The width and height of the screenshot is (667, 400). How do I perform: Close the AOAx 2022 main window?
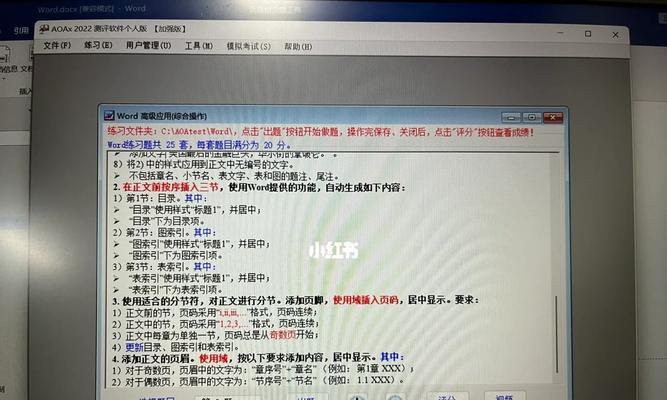615,34
